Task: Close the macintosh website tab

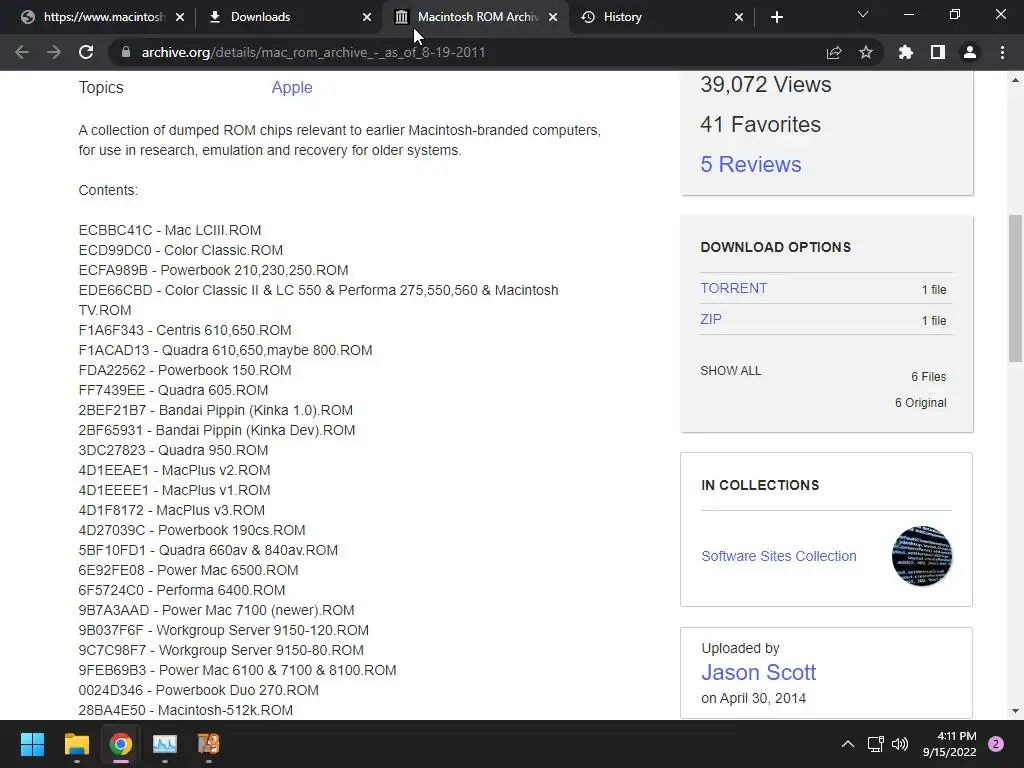Action: click(180, 17)
